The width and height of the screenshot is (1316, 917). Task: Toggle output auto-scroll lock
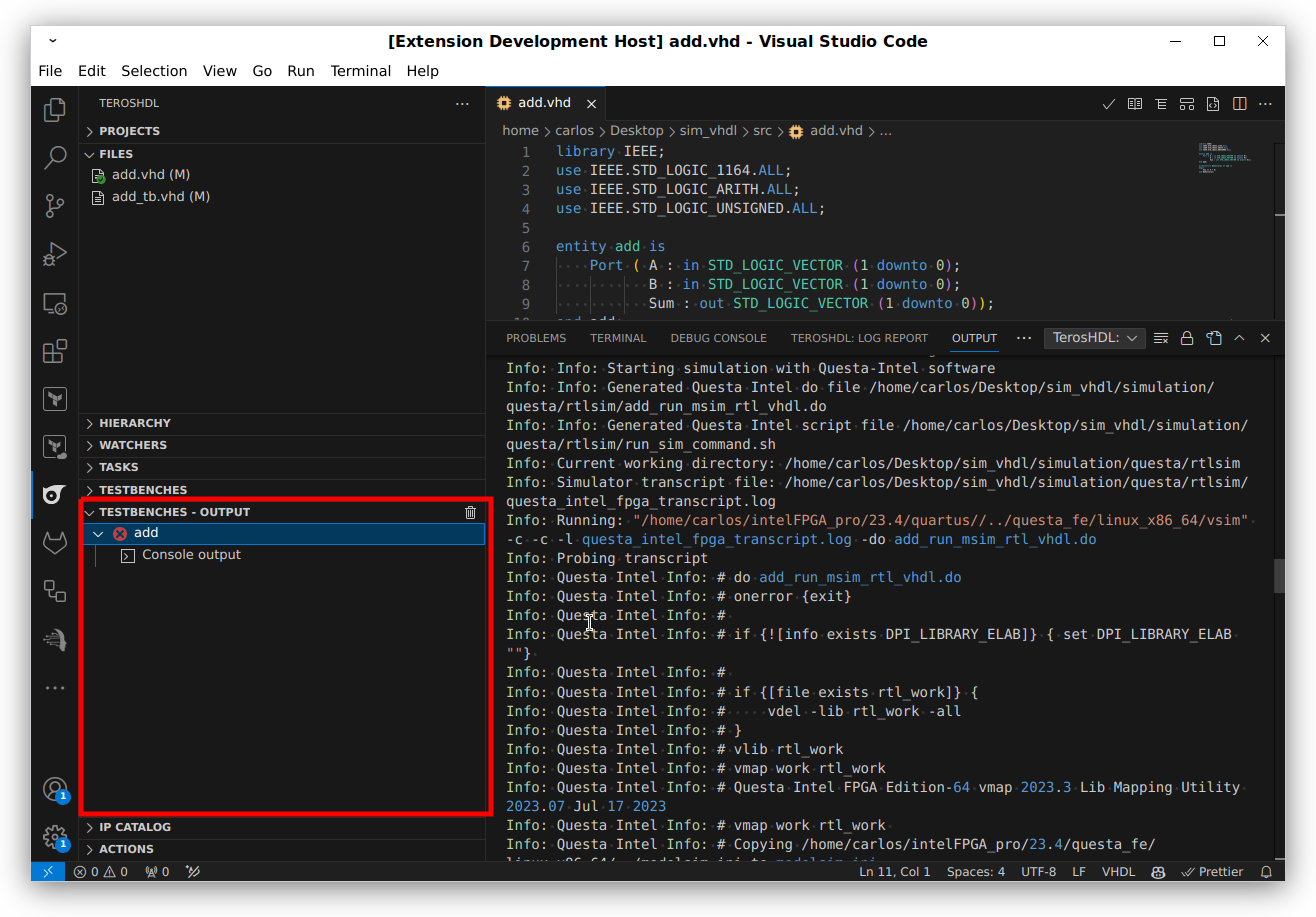coord(1187,338)
